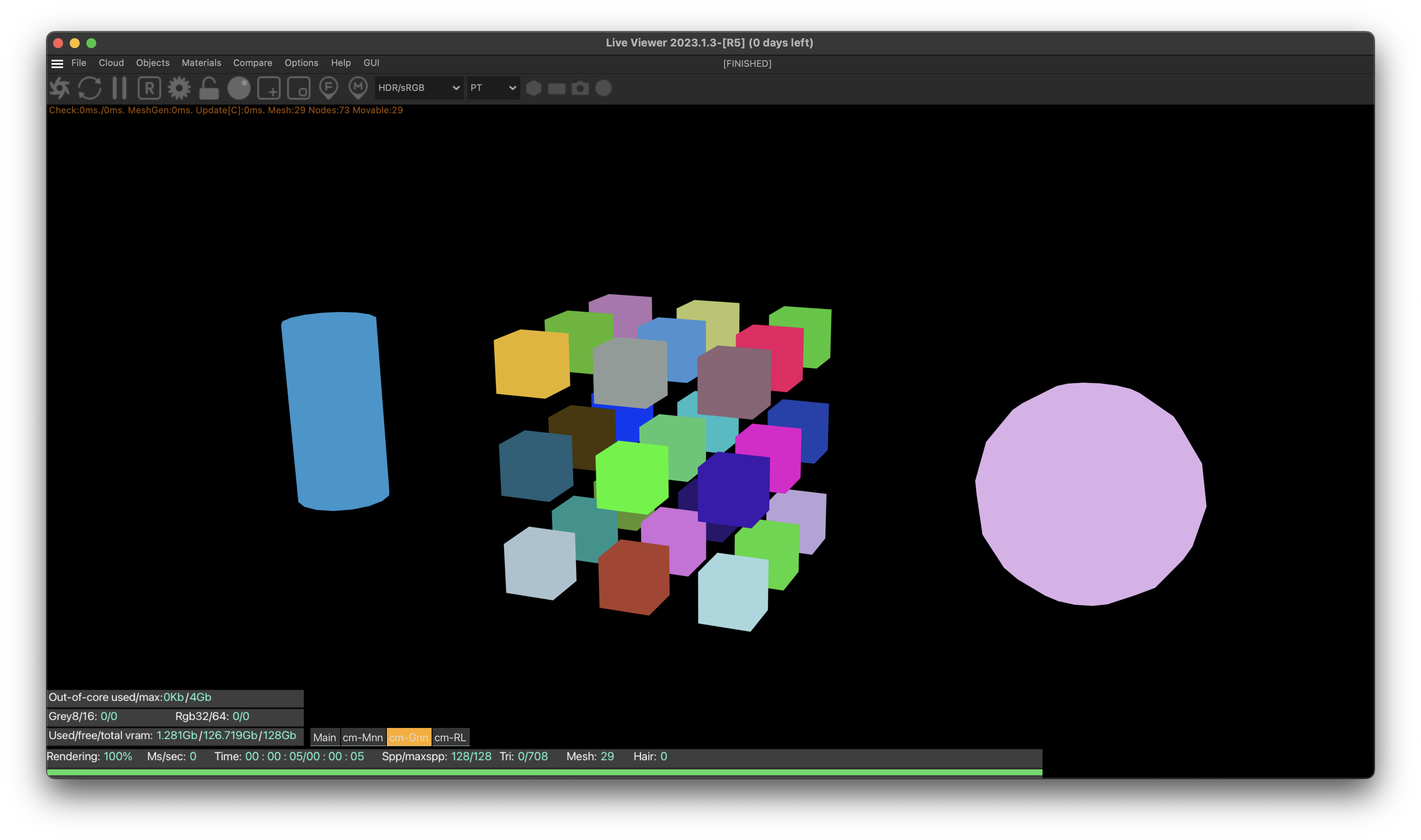
Task: Restart render with circular arrows icon
Action: tap(89, 88)
